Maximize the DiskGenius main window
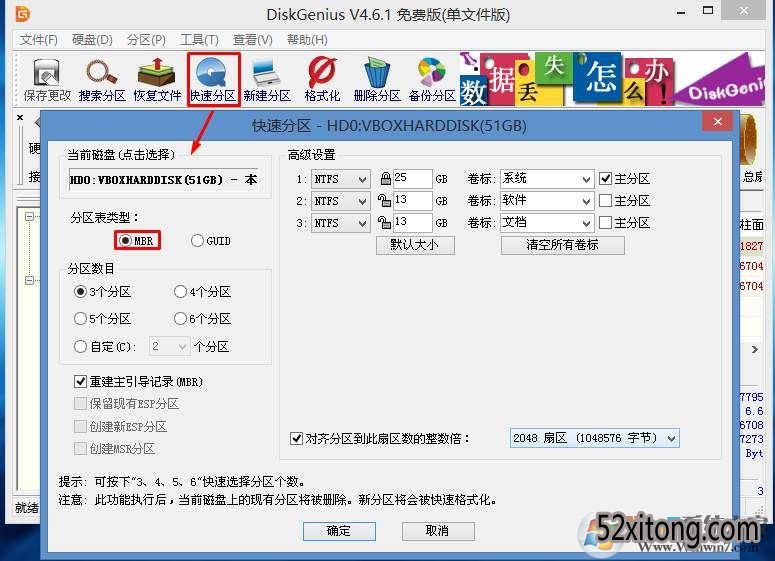The width and height of the screenshot is (775, 561). click(708, 10)
